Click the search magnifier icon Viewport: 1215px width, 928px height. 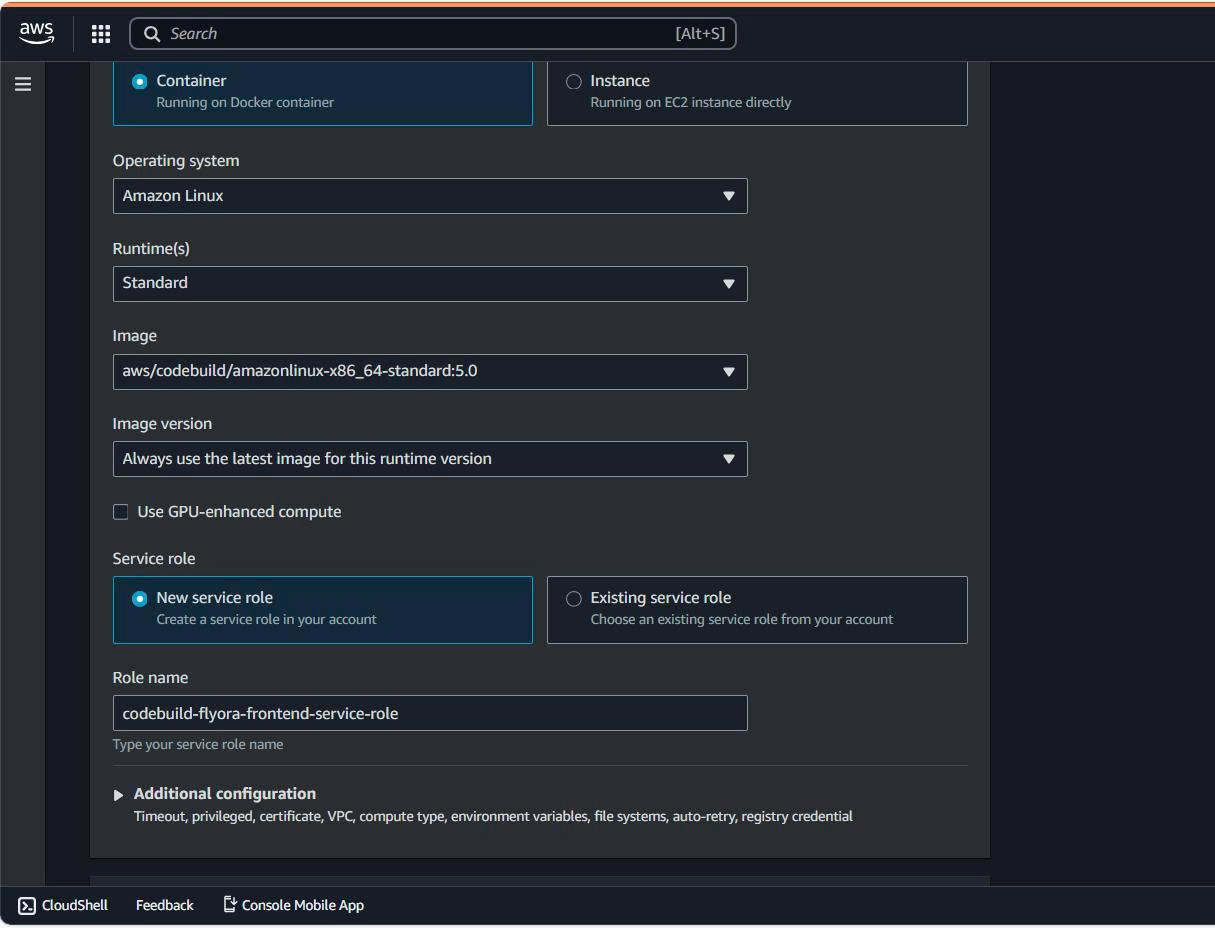(x=151, y=33)
